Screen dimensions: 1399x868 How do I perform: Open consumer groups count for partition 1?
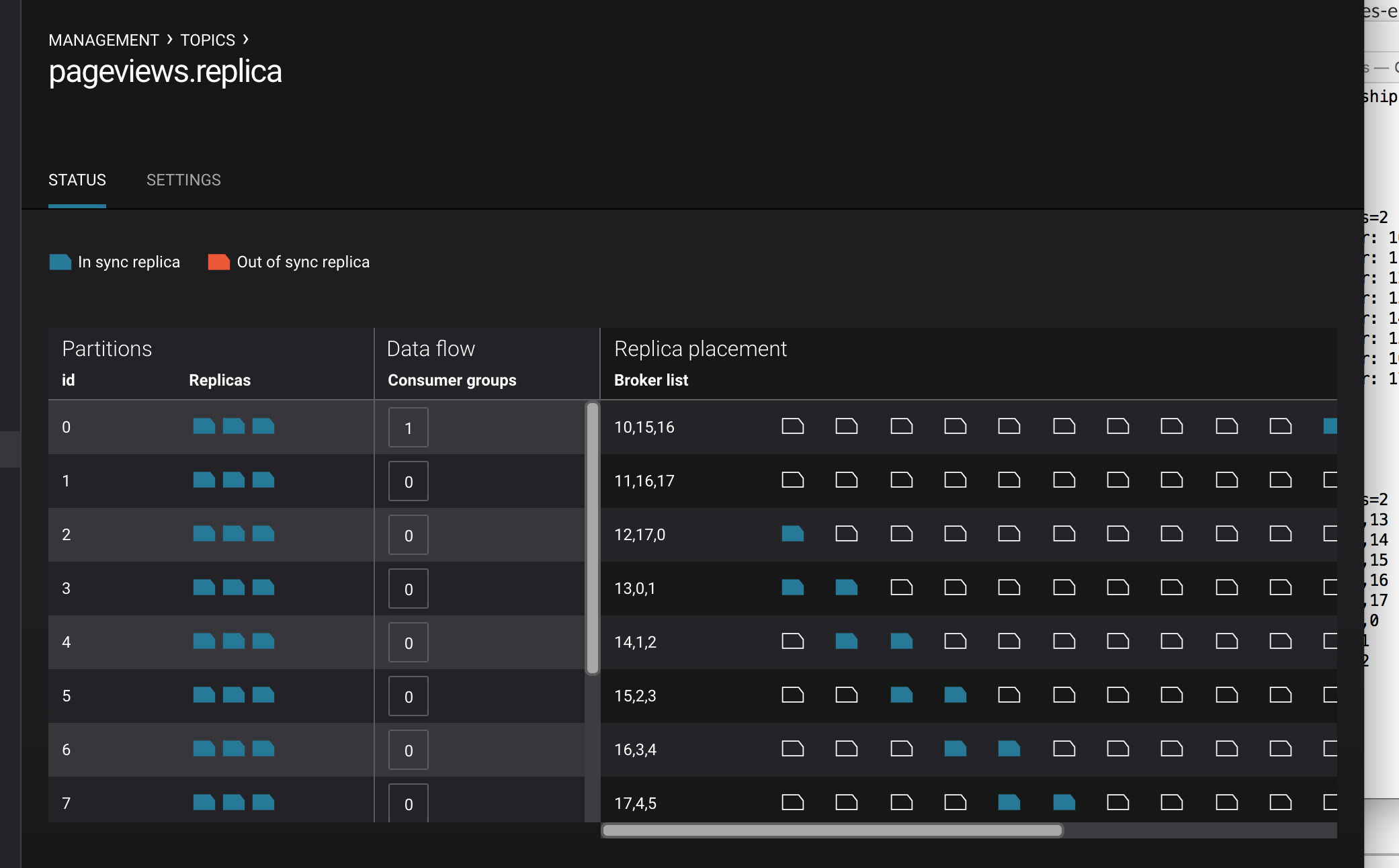pos(409,481)
